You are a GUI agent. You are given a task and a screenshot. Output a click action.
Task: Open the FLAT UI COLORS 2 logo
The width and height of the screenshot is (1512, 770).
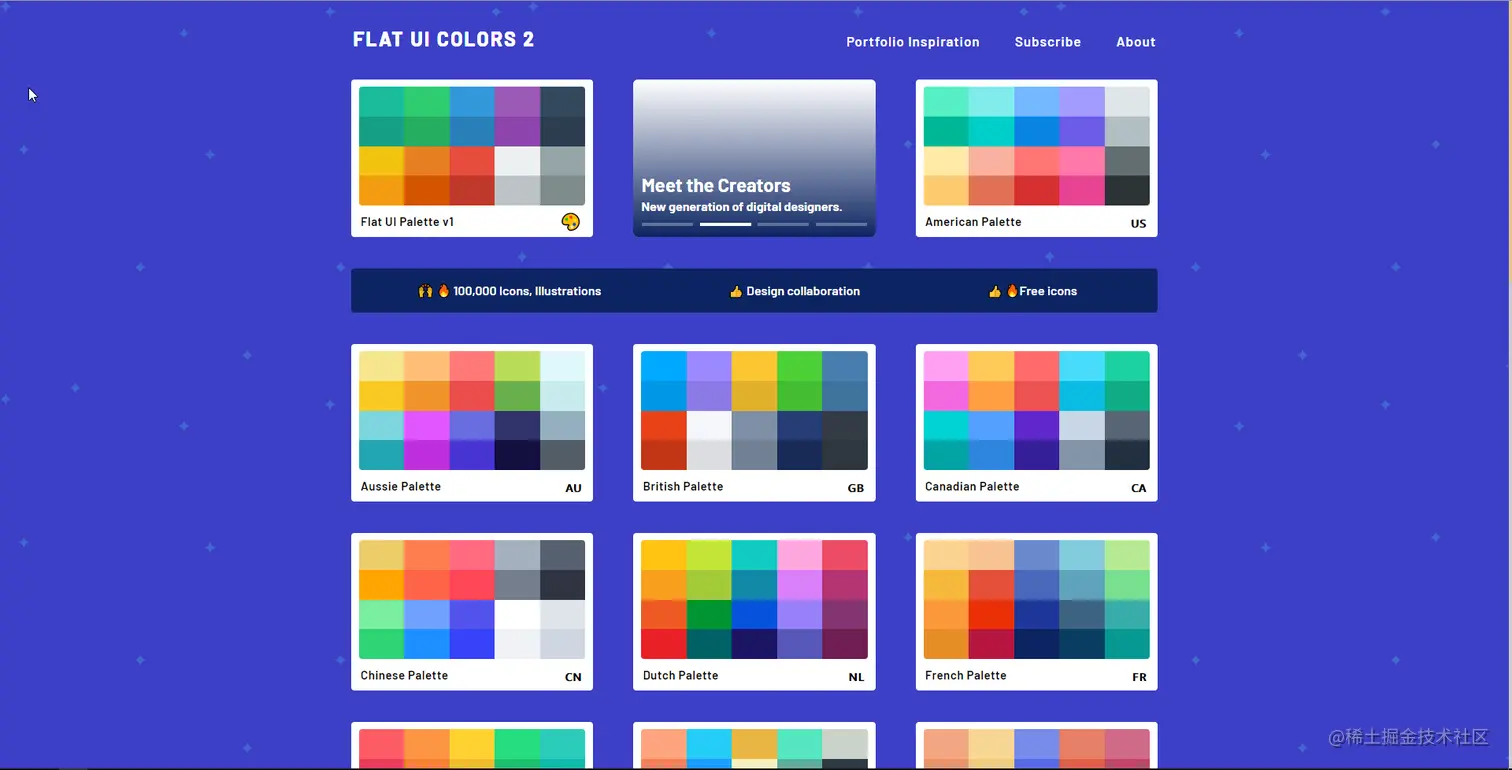point(443,40)
